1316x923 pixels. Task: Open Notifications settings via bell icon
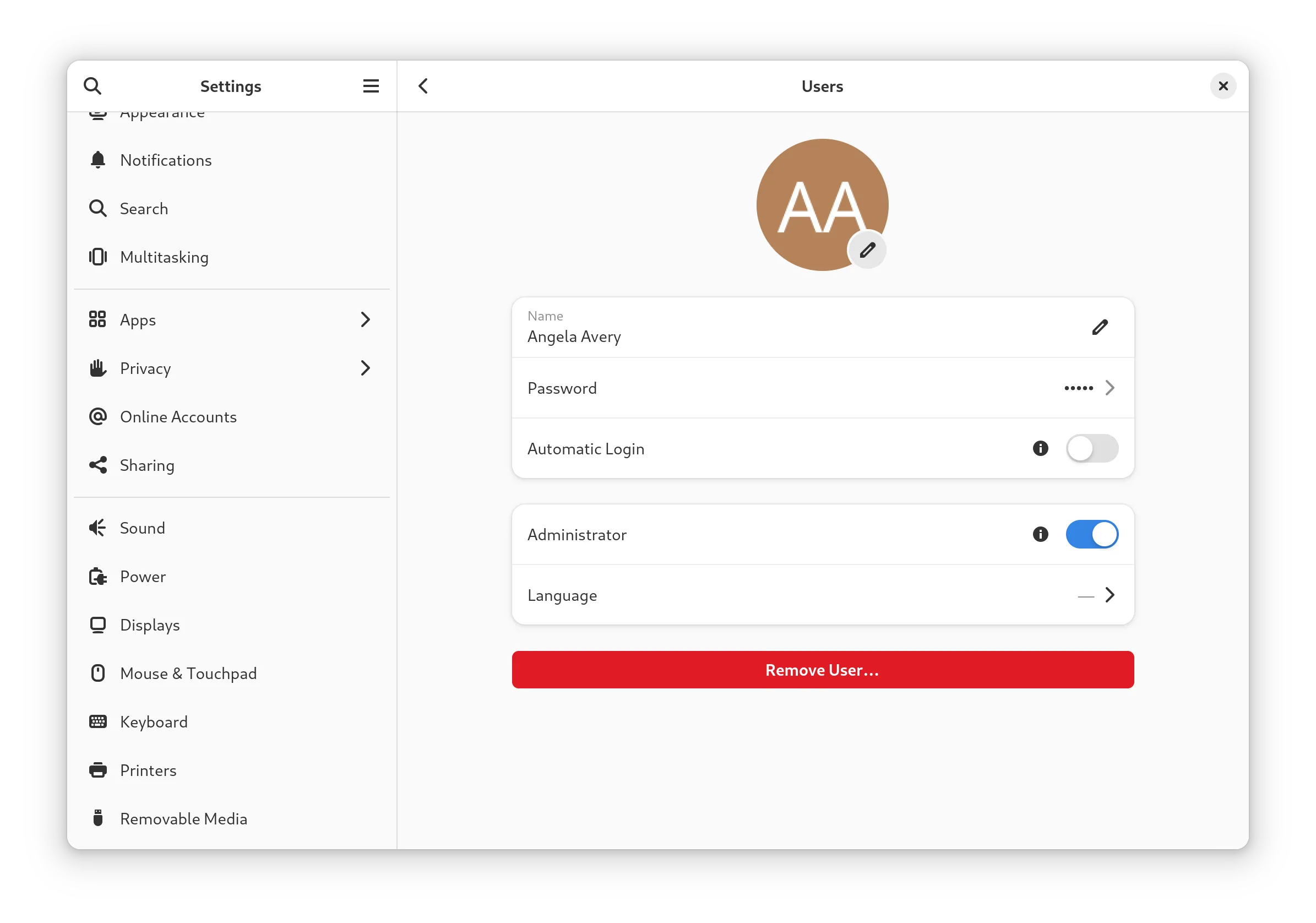[98, 160]
